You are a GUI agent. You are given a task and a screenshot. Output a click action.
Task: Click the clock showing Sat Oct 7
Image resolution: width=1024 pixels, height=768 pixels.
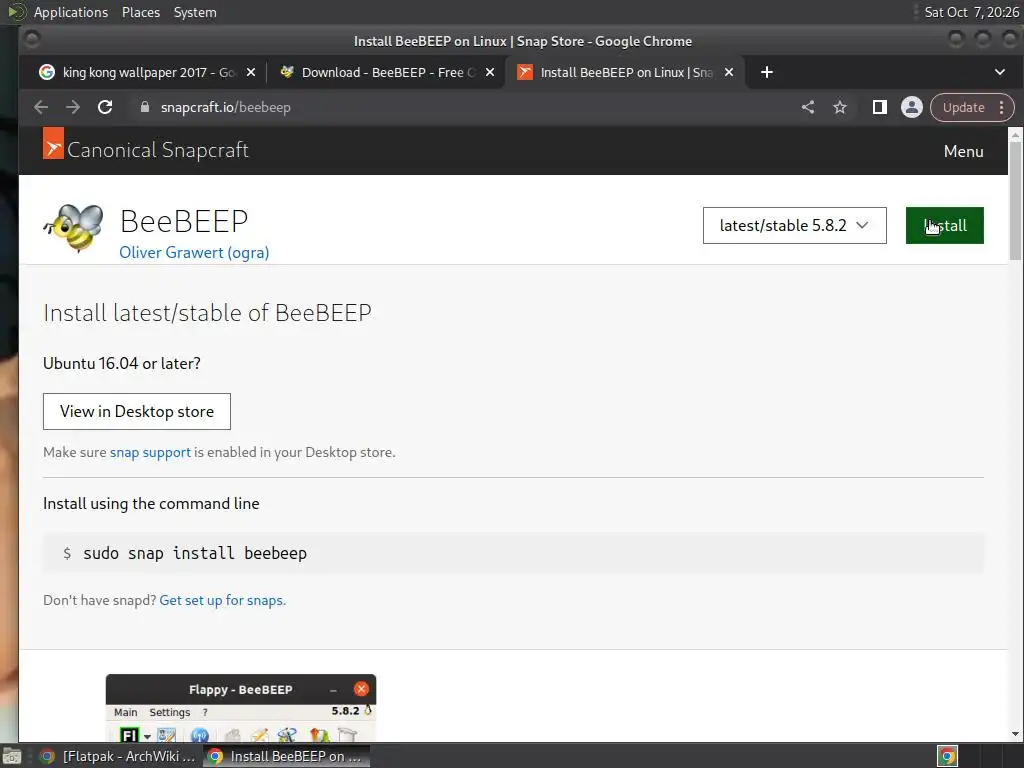(x=971, y=12)
